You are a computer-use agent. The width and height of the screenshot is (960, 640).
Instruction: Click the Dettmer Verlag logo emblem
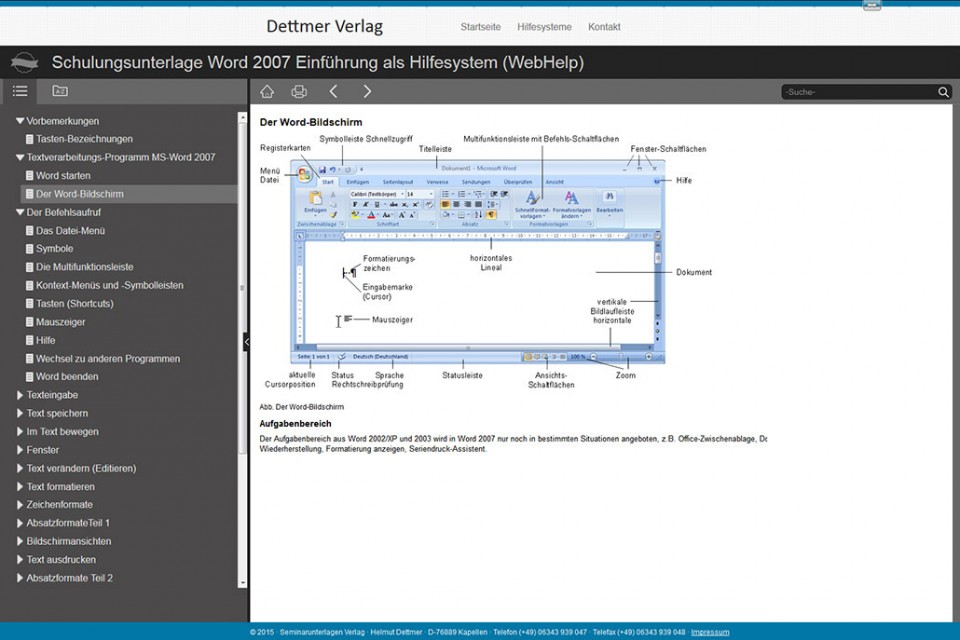coord(24,63)
